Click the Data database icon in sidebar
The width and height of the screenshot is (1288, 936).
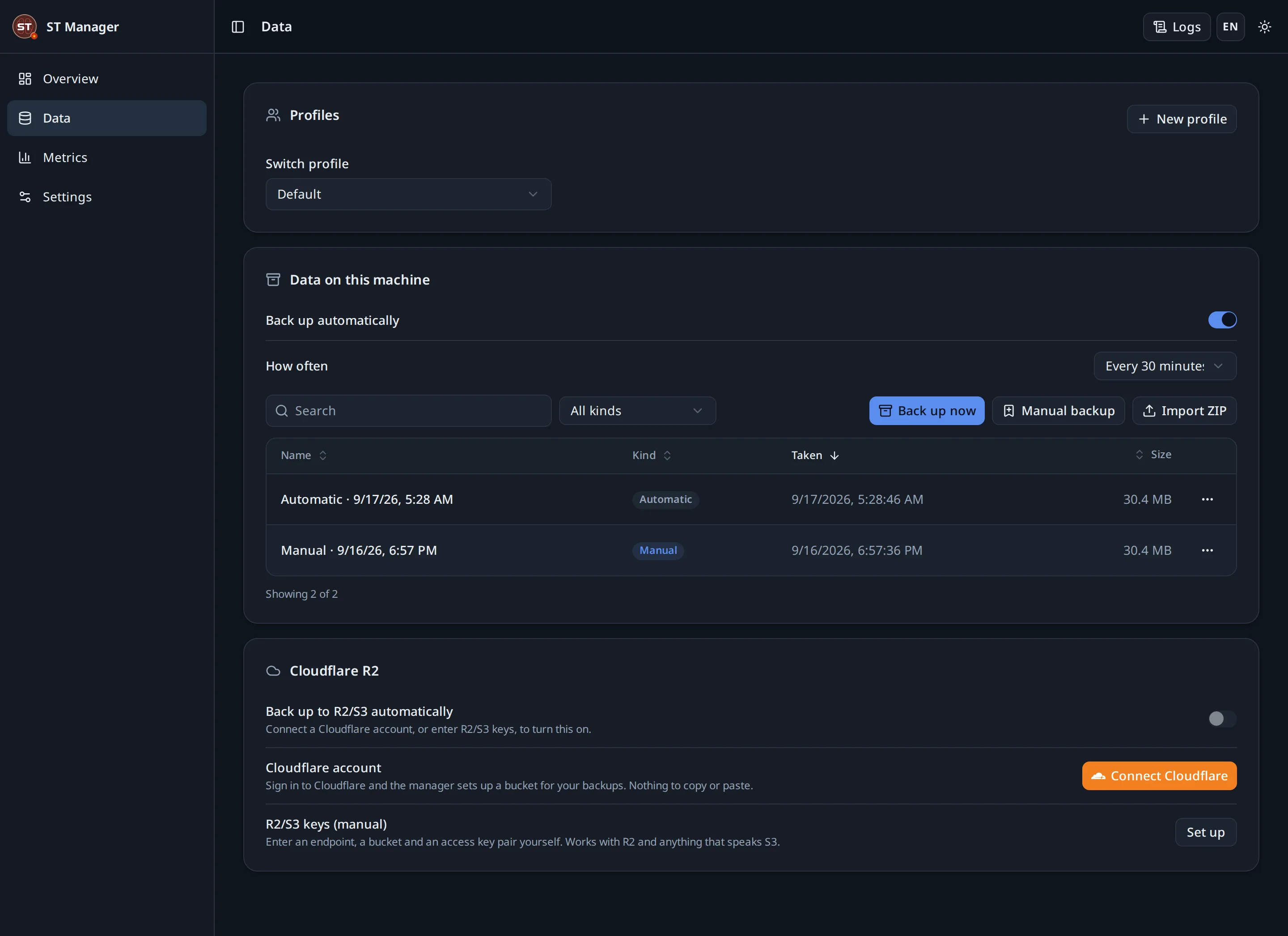click(x=25, y=118)
